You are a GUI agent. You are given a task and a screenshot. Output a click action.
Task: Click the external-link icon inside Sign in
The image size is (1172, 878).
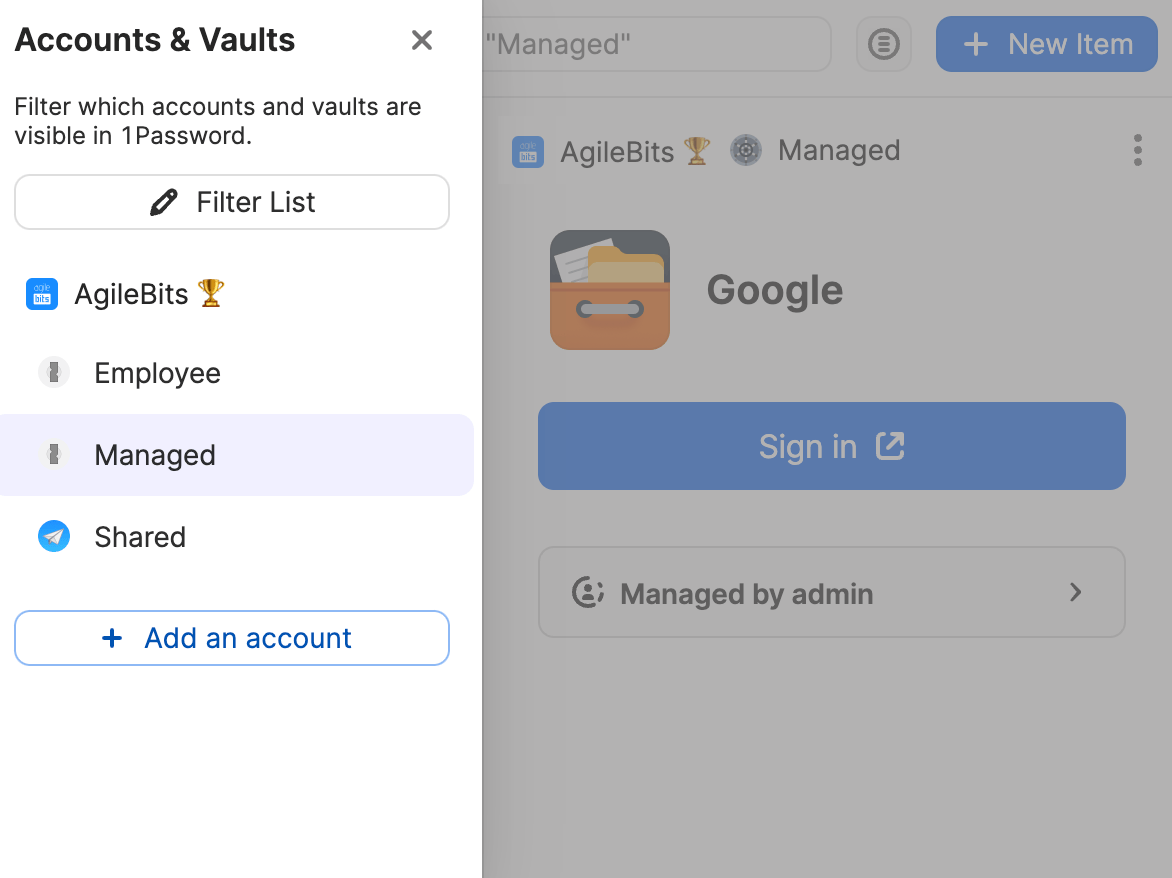pyautogui.click(x=892, y=446)
